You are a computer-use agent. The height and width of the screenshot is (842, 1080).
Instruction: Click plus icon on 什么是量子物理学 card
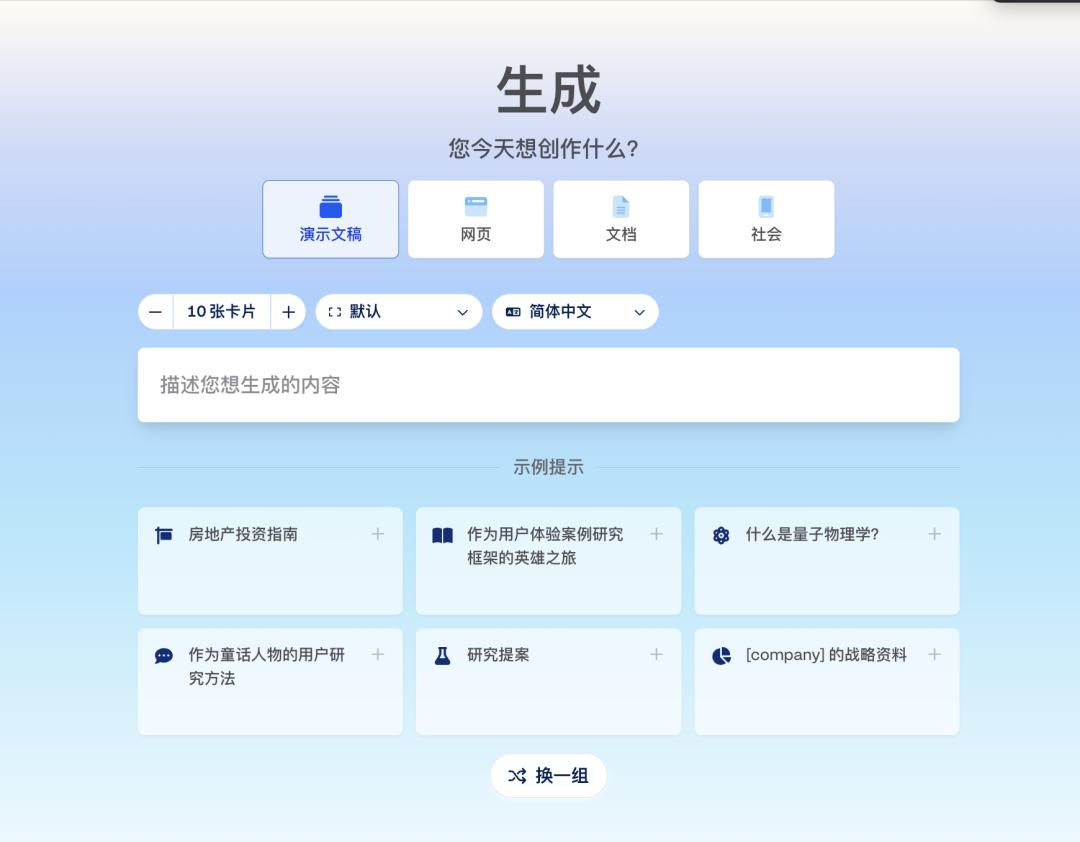[934, 534]
